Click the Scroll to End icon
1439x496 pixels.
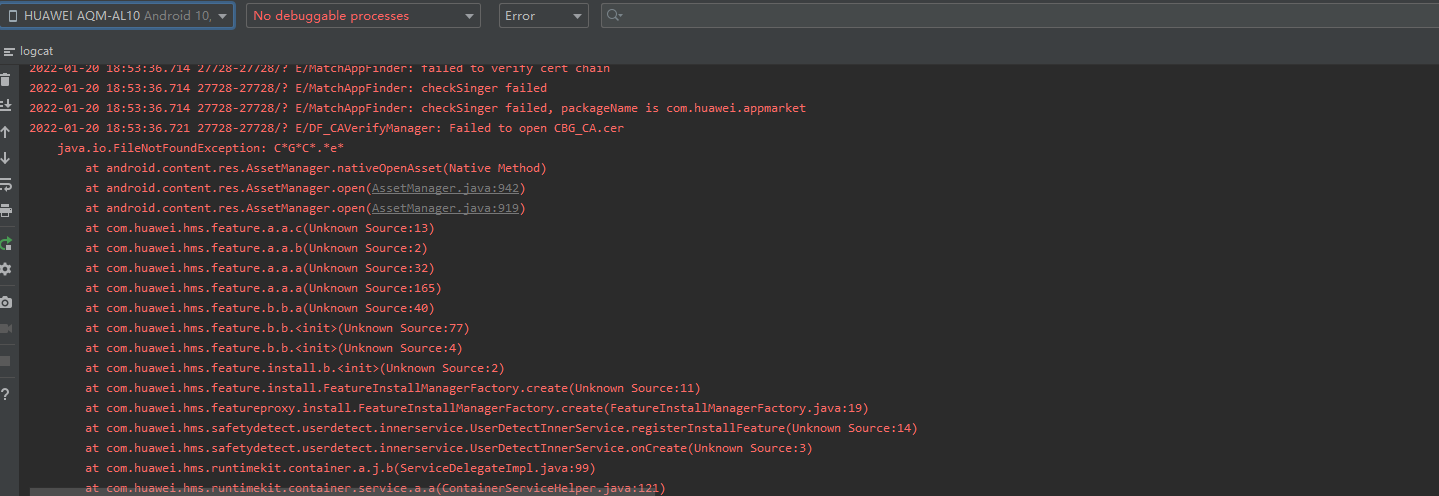tap(6, 106)
